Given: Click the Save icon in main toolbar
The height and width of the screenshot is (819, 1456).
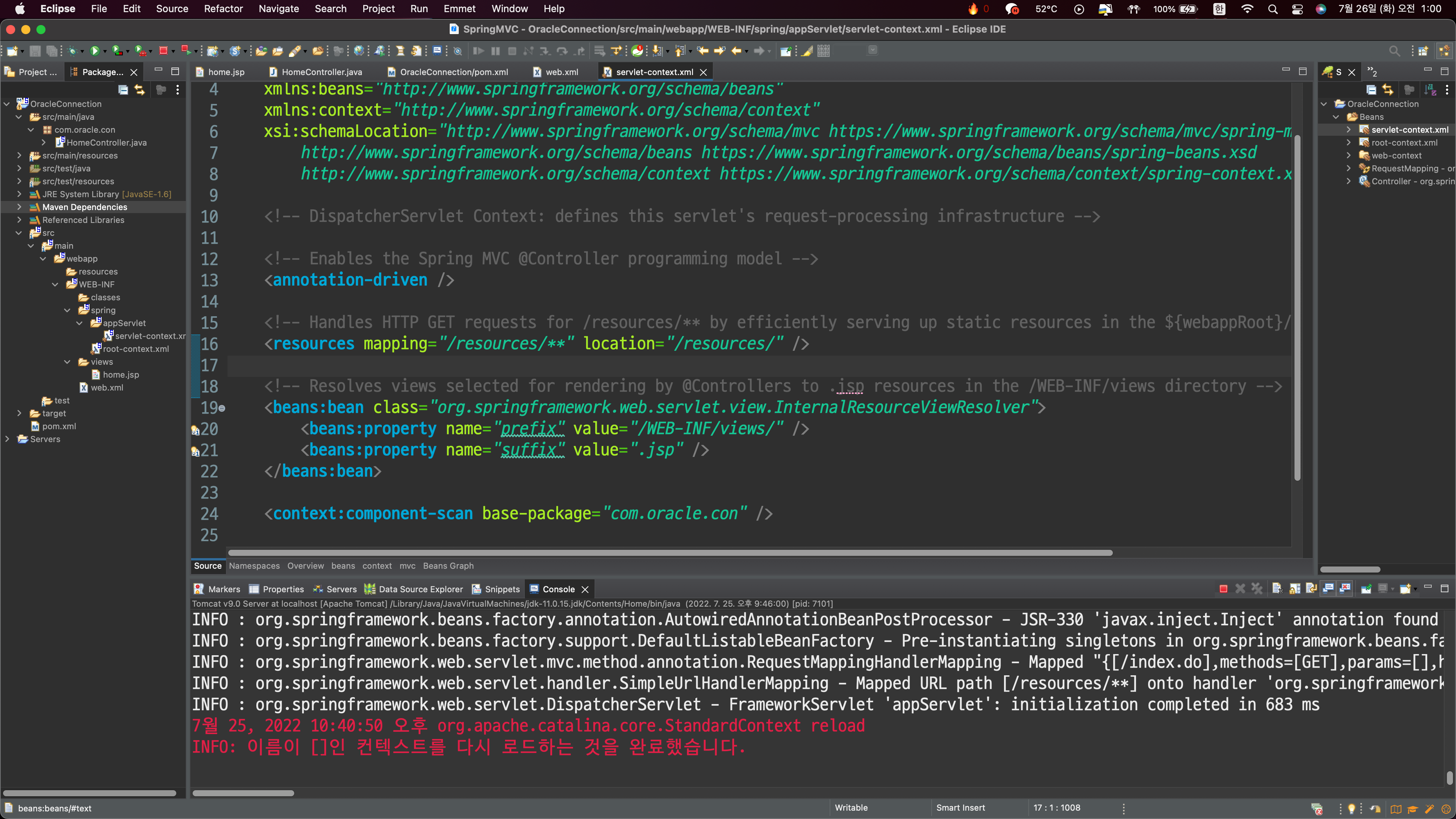Looking at the screenshot, I should click(35, 51).
